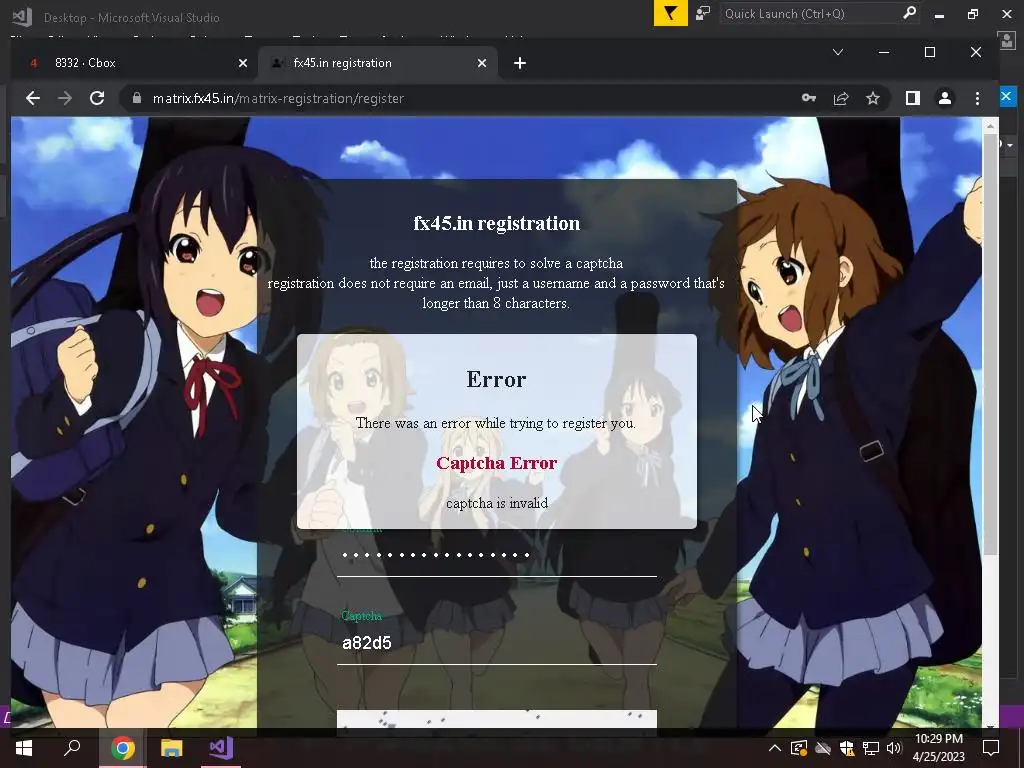Open the Chrome profile menu
The image size is (1024, 768).
tap(944, 99)
